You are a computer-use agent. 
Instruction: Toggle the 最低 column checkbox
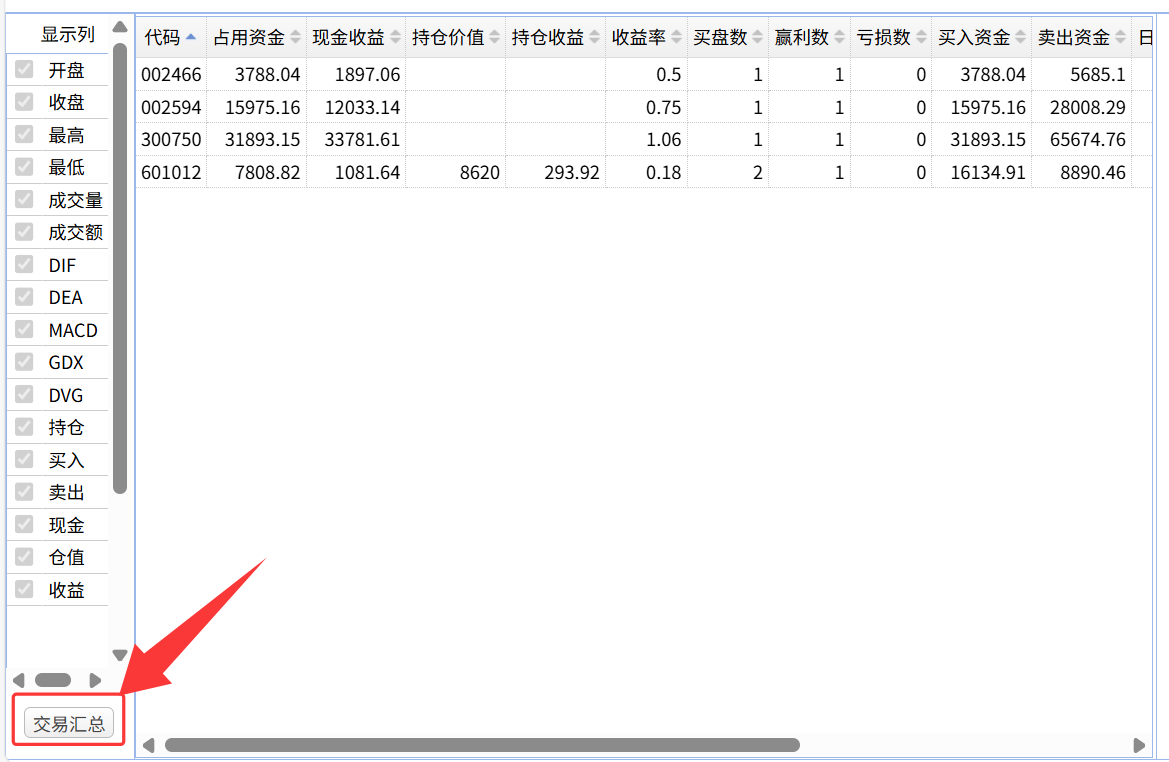tap(24, 166)
